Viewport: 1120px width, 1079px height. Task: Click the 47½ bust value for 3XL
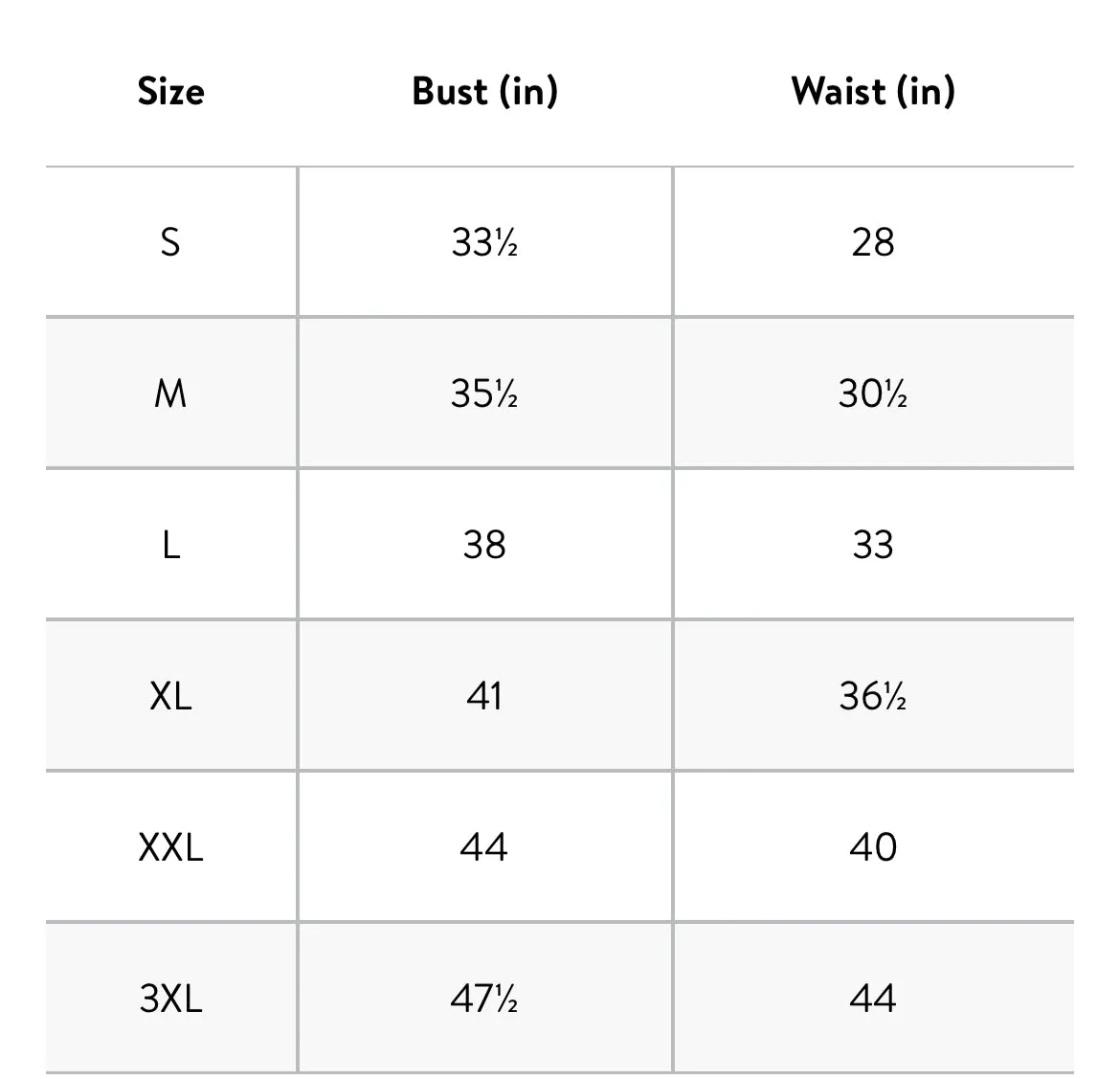coord(484,999)
